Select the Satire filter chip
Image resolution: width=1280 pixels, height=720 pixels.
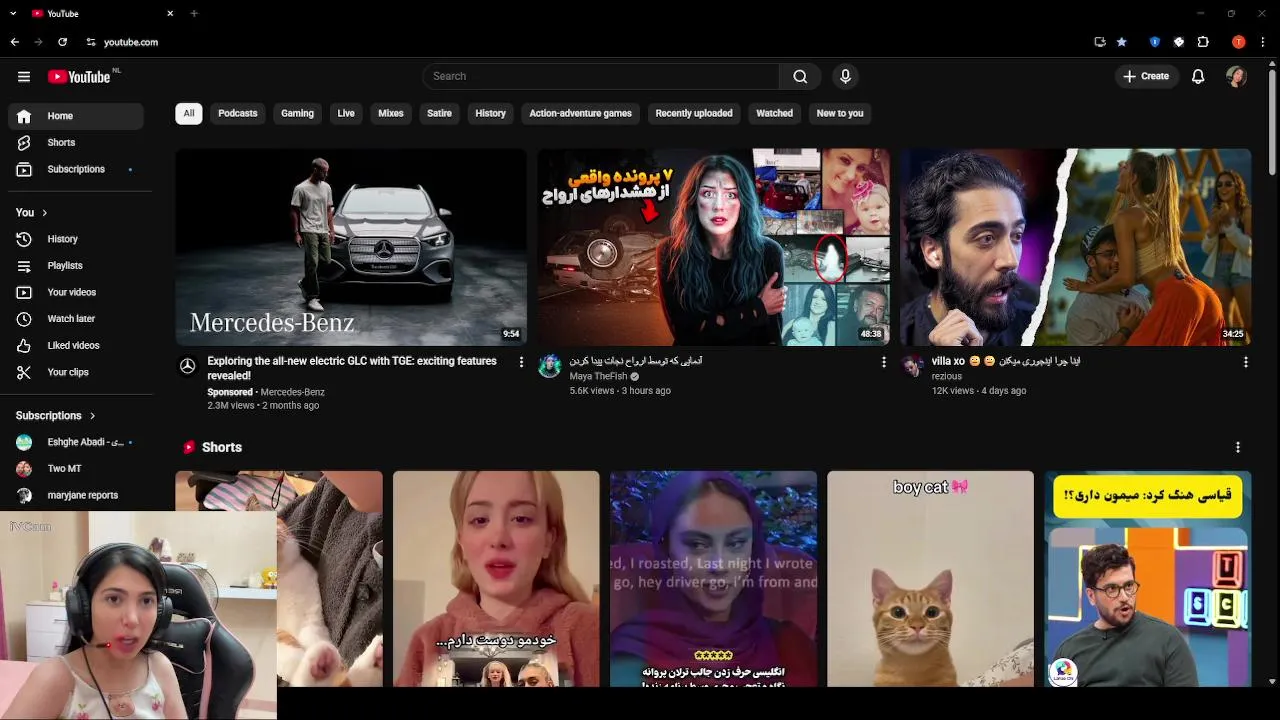click(439, 113)
